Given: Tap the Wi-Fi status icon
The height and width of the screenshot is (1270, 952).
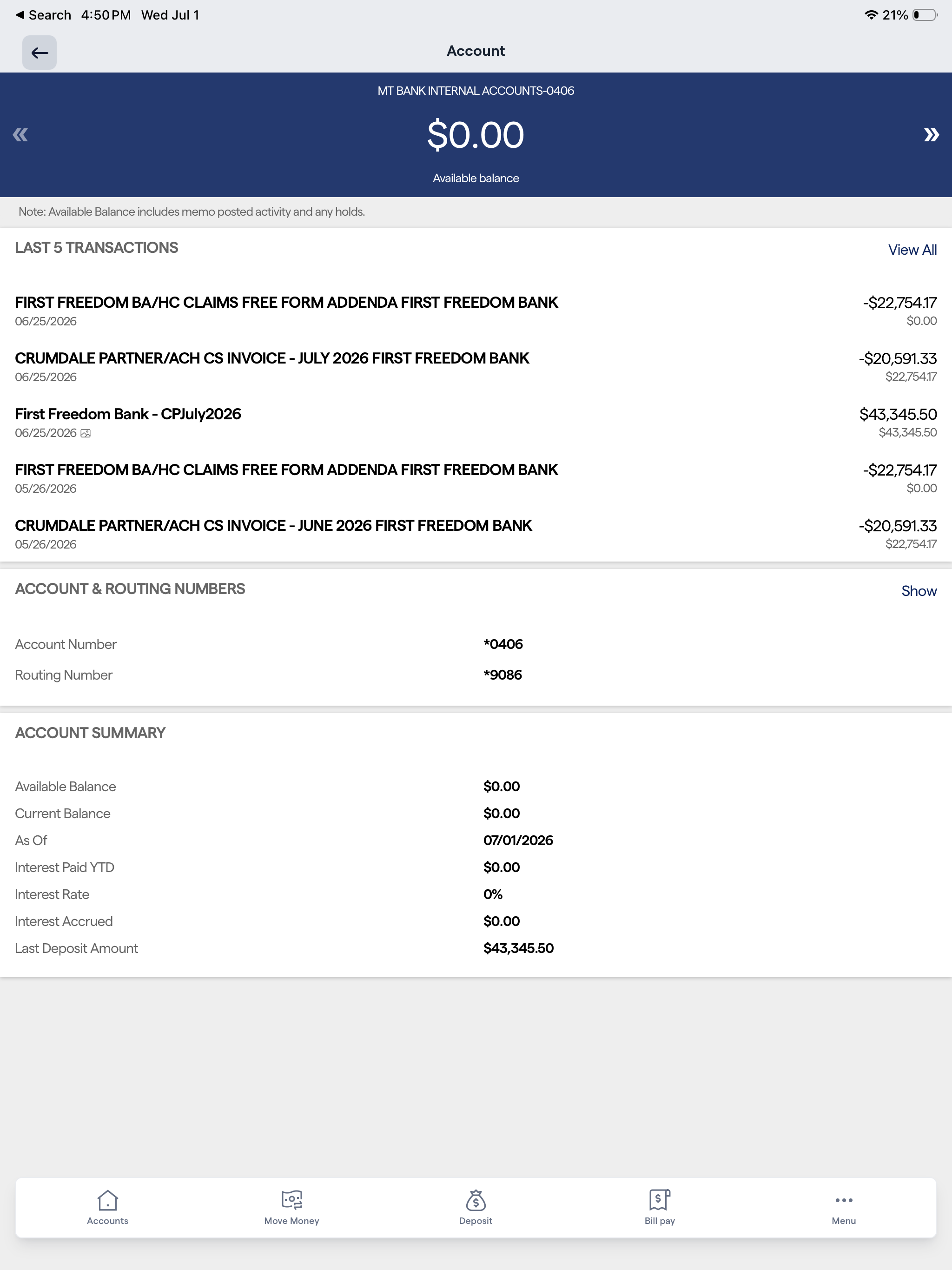Looking at the screenshot, I should (x=871, y=15).
